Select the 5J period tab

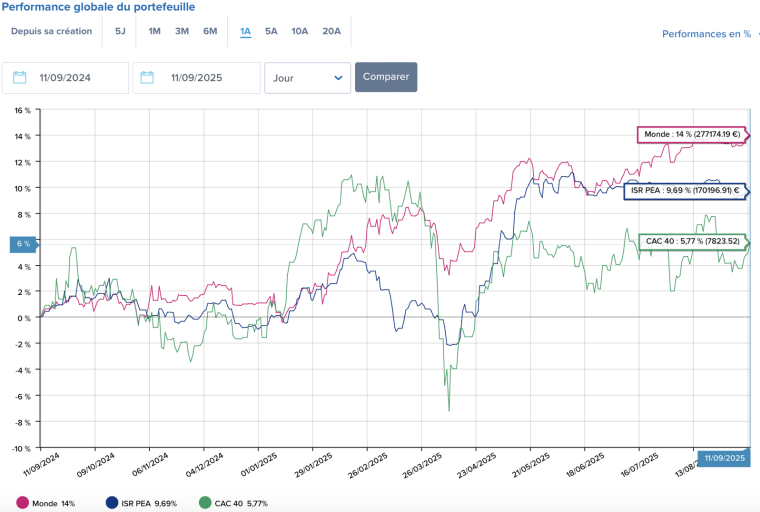[120, 31]
